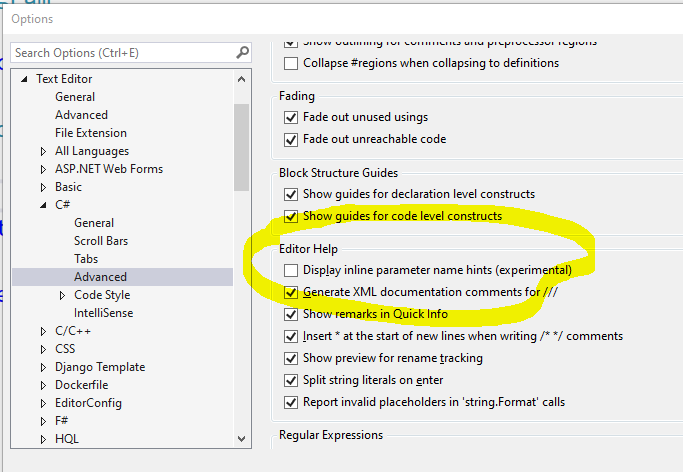Image resolution: width=683 pixels, height=472 pixels.
Task: Select Tabs under C#
Action: pos(86,259)
